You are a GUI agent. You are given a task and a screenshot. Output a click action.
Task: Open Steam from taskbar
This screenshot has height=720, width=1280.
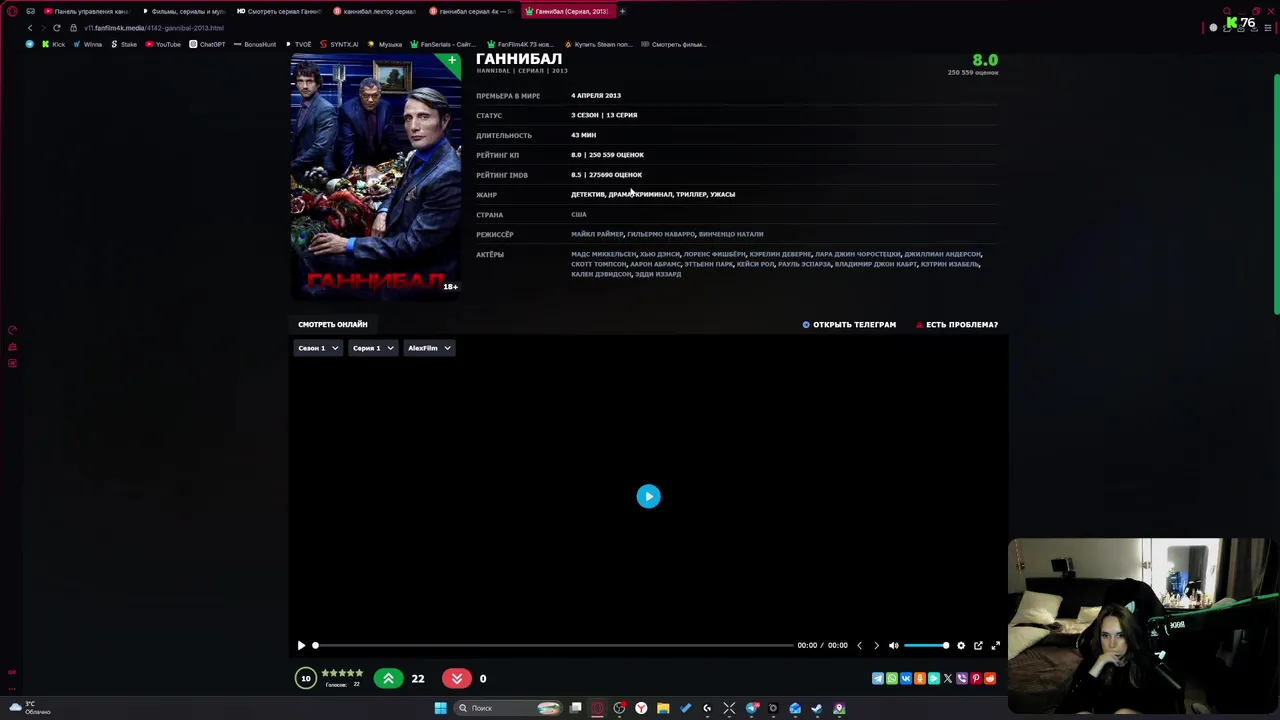tap(817, 708)
